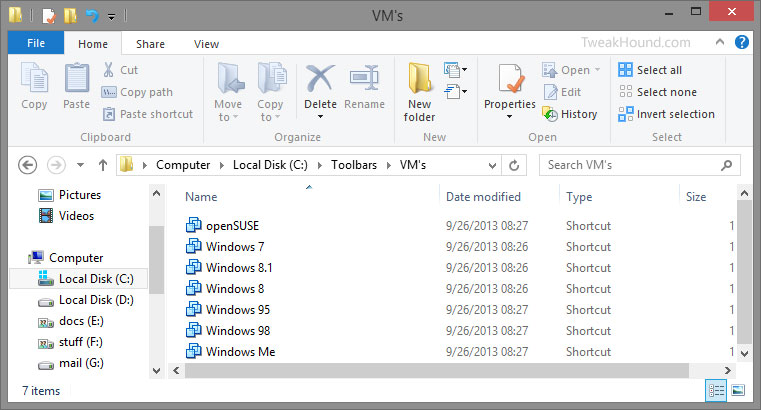Click the Copy icon in Clipboard group
Viewport: 761px width, 410px height.
pyautogui.click(x=34, y=78)
